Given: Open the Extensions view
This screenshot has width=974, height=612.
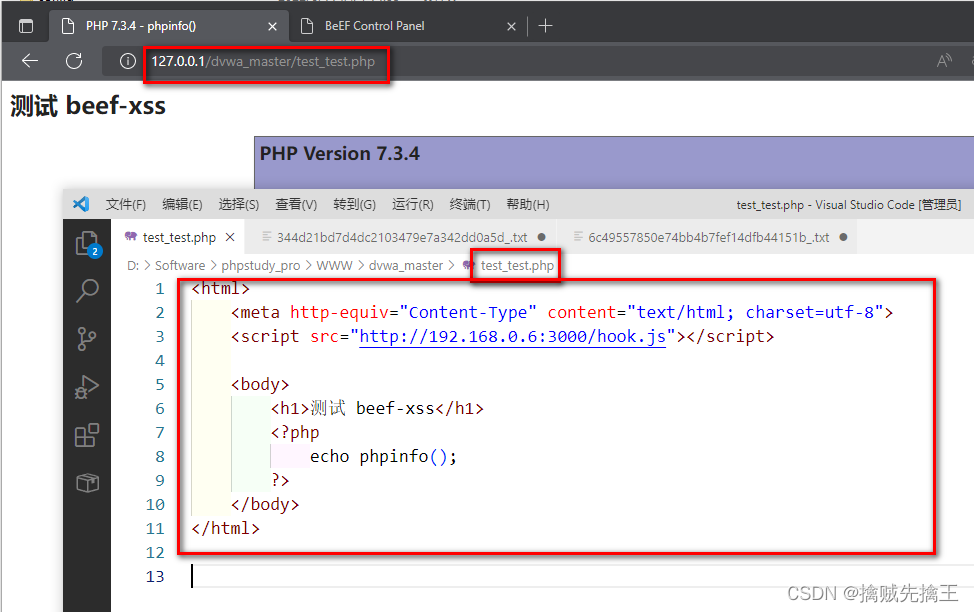Looking at the screenshot, I should [86, 435].
